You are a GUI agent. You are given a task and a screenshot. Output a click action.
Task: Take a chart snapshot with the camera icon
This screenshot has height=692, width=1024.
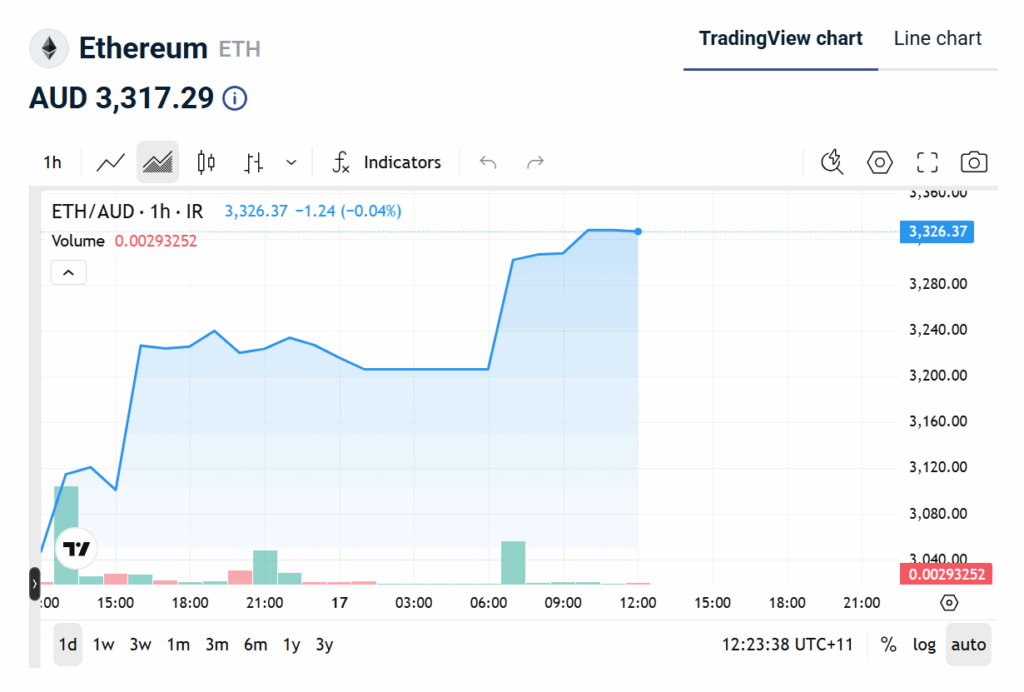(x=973, y=161)
